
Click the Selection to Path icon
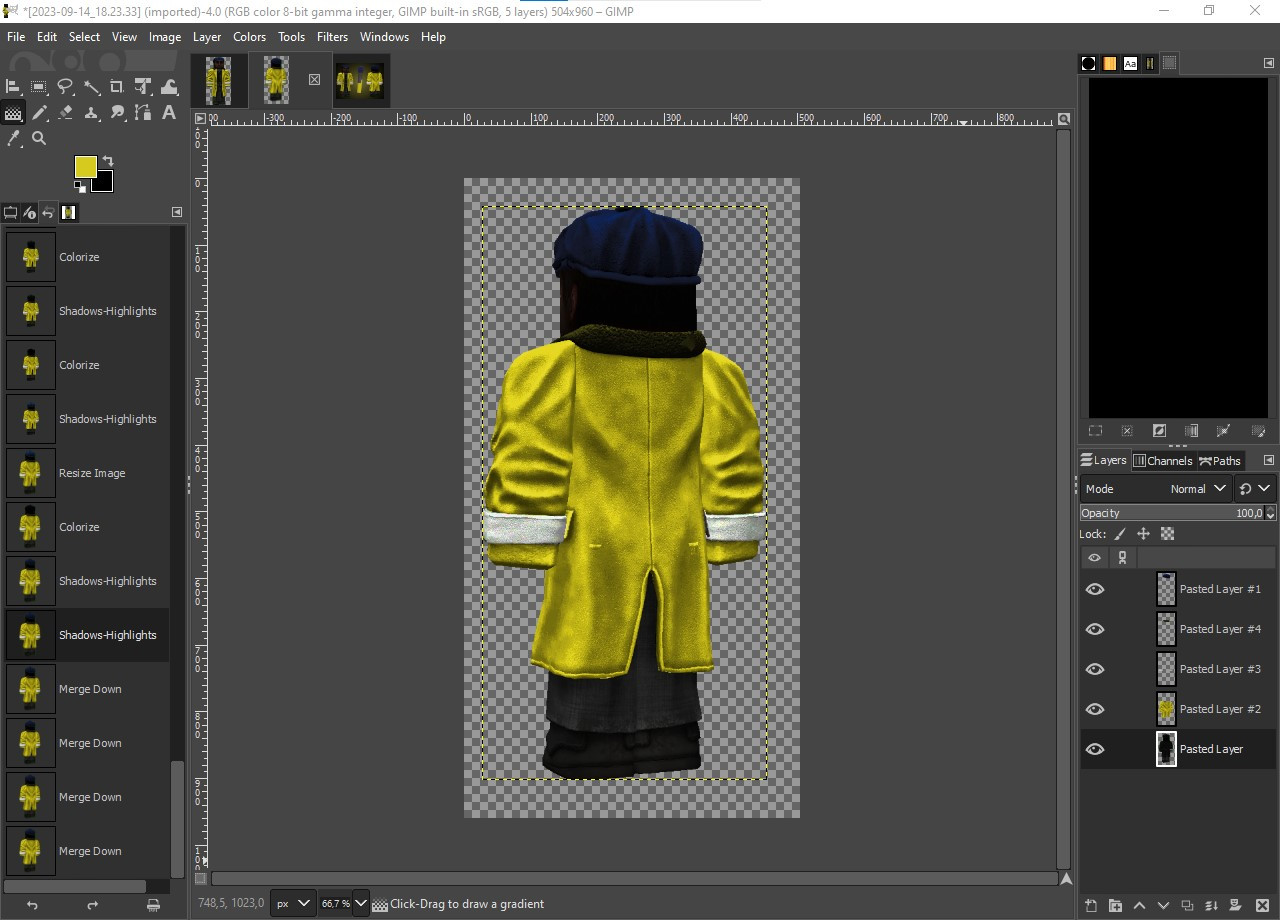[1223, 431]
